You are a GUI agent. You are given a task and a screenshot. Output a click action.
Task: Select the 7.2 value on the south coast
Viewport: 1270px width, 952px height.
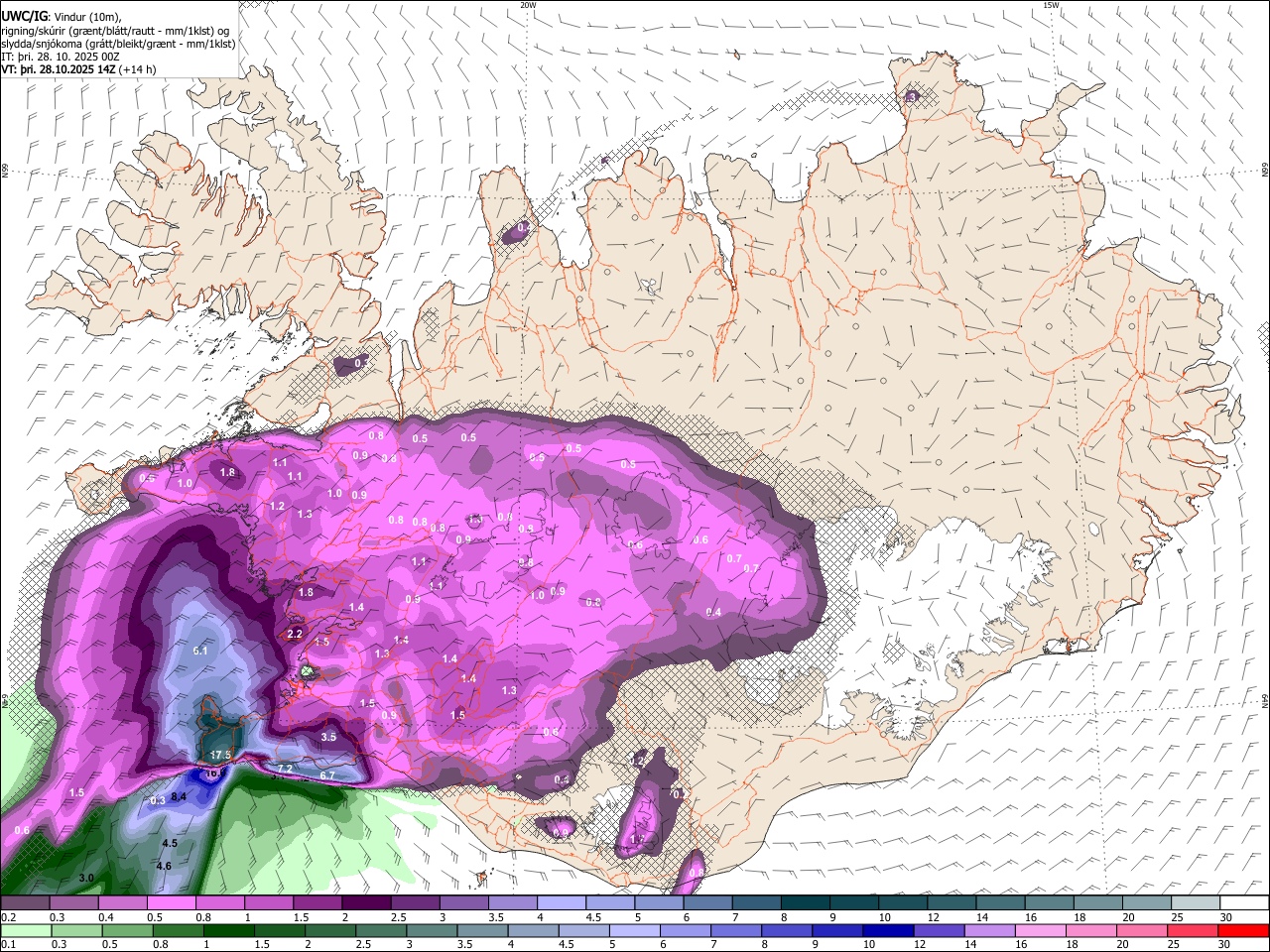pos(284,769)
